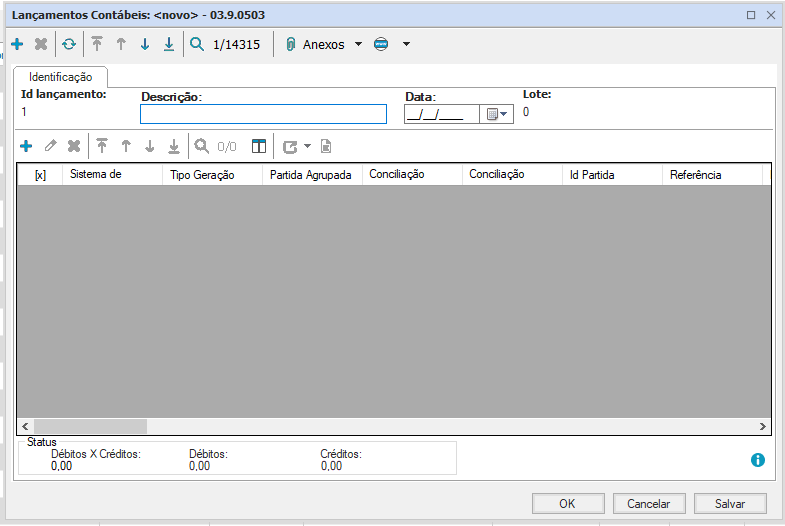Click the Tipo Geração column header
This screenshot has width=785, height=526.
click(203, 175)
